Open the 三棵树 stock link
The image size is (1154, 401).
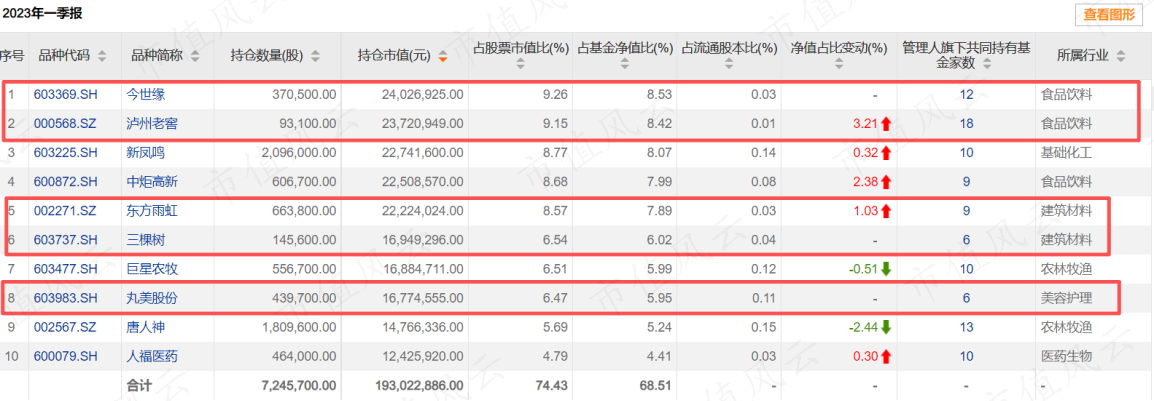coord(144,240)
